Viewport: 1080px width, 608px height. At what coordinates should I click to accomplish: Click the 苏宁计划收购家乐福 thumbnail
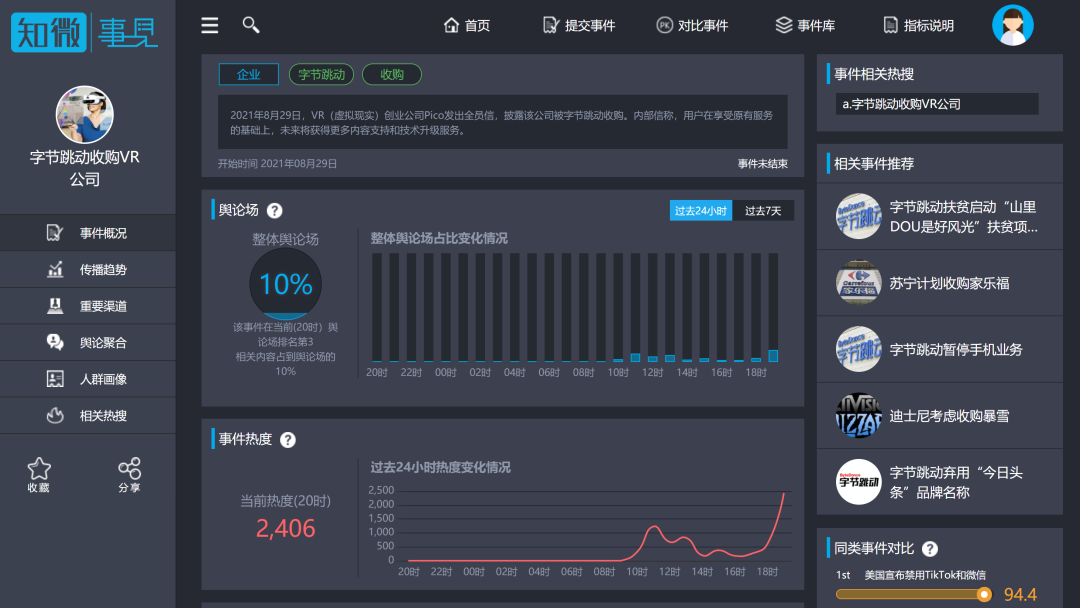[x=858, y=282]
